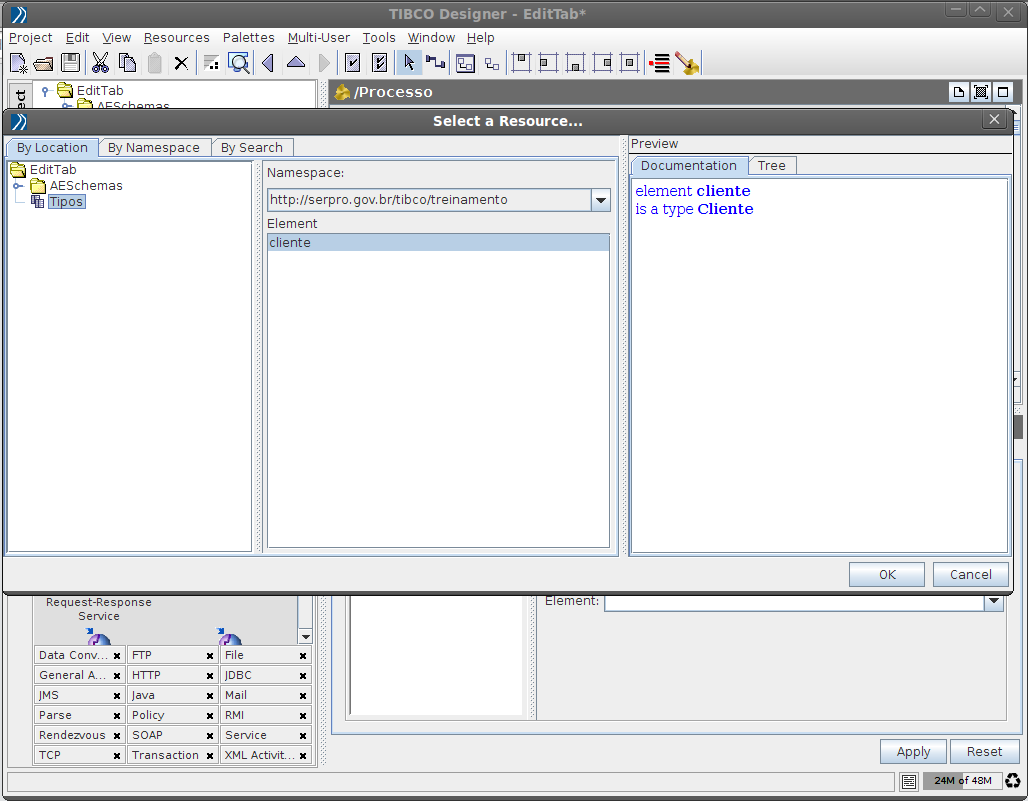Open the Palettes menu
The image size is (1028, 801).
(x=248, y=38)
